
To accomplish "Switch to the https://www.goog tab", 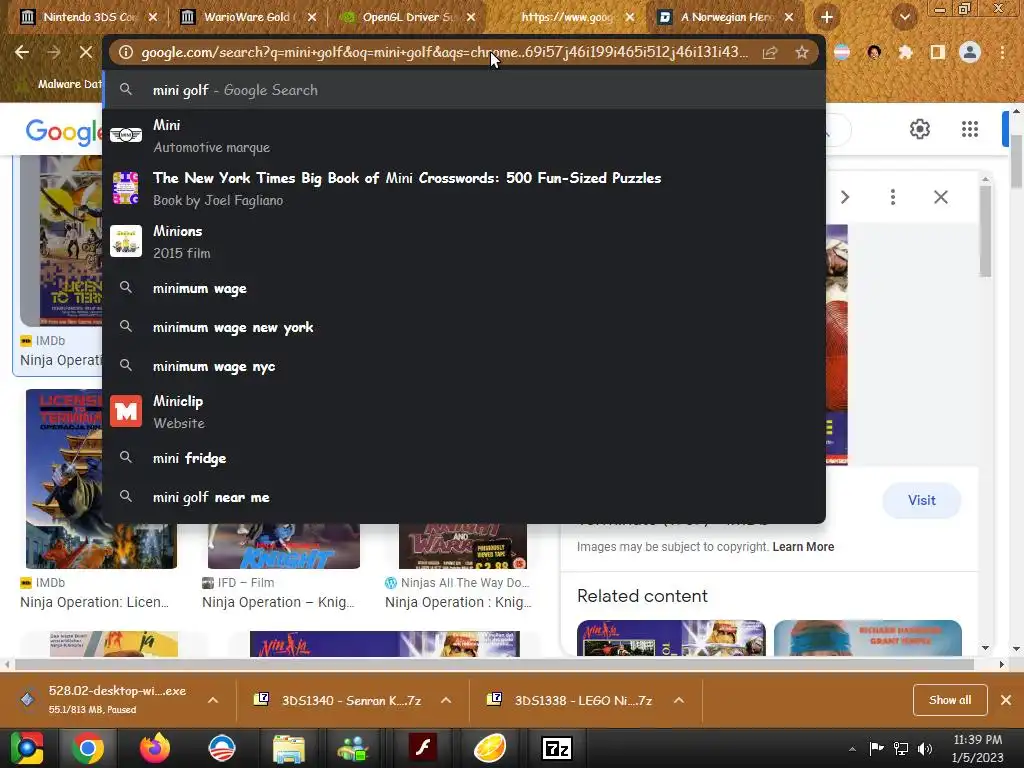I will coord(567,17).
